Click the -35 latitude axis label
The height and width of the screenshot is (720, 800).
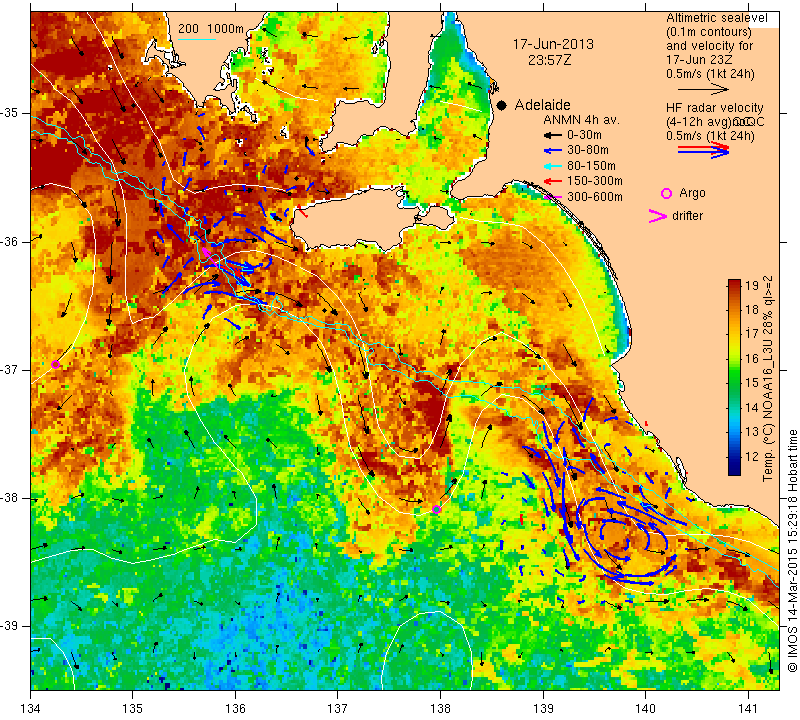click(x=11, y=113)
